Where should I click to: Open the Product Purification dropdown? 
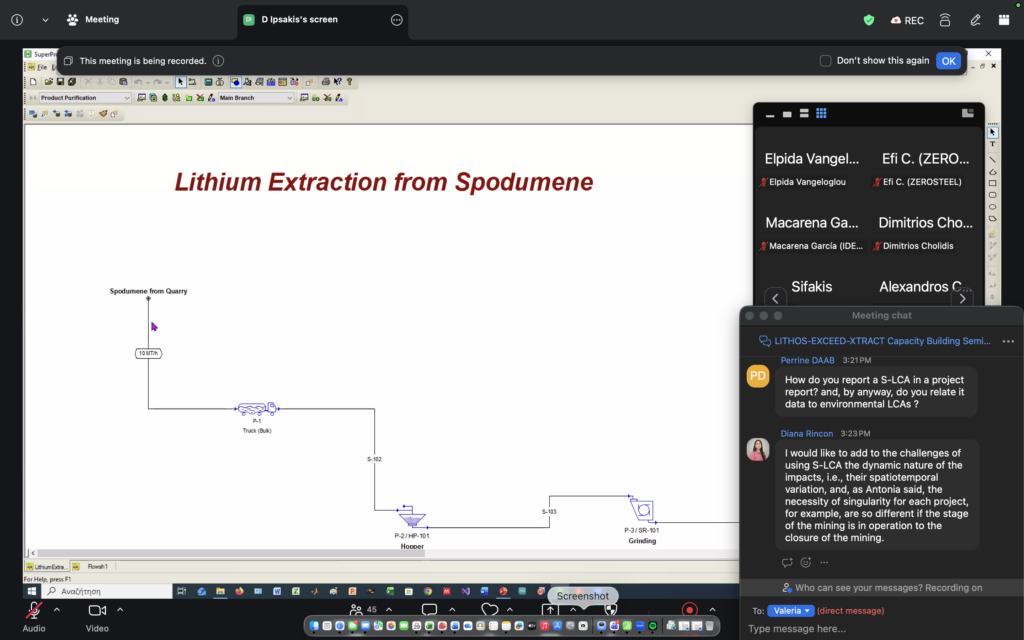85,98
